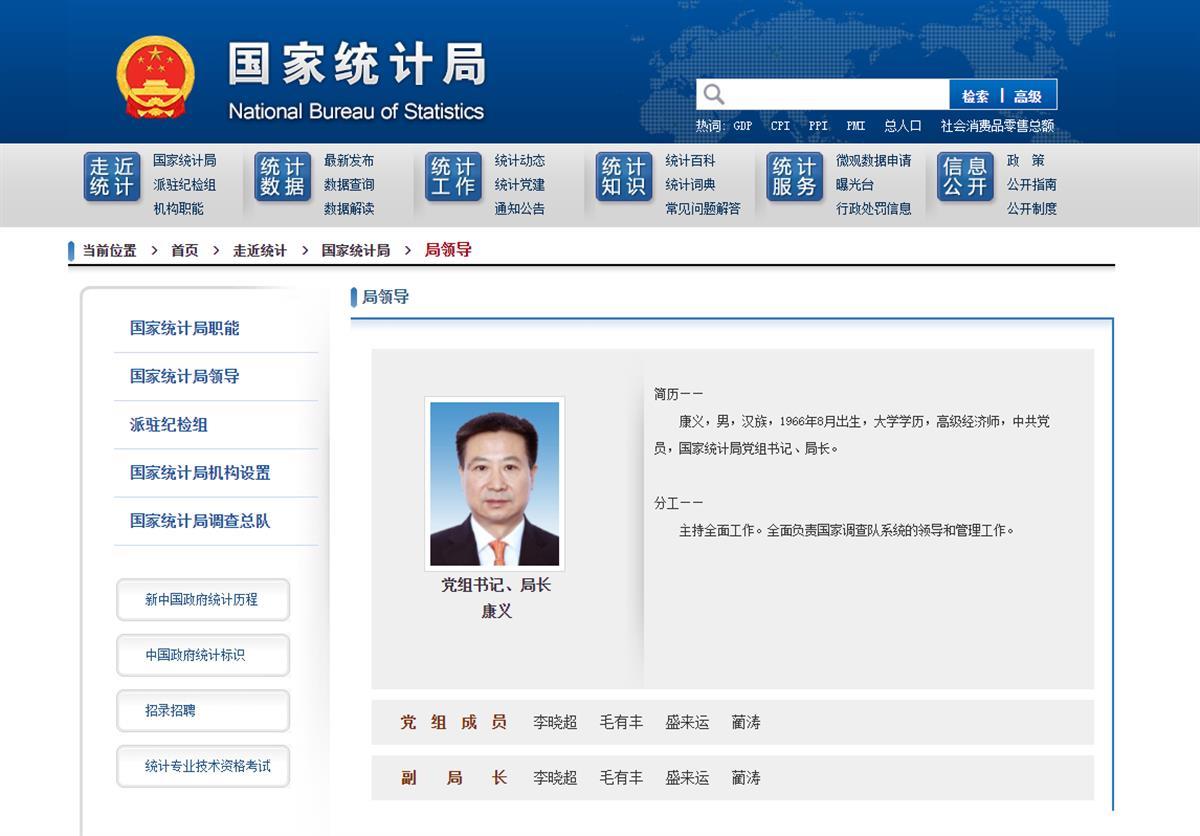This screenshot has width=1200, height=836.
Task: Select hot keyword PMI
Action: [856, 126]
